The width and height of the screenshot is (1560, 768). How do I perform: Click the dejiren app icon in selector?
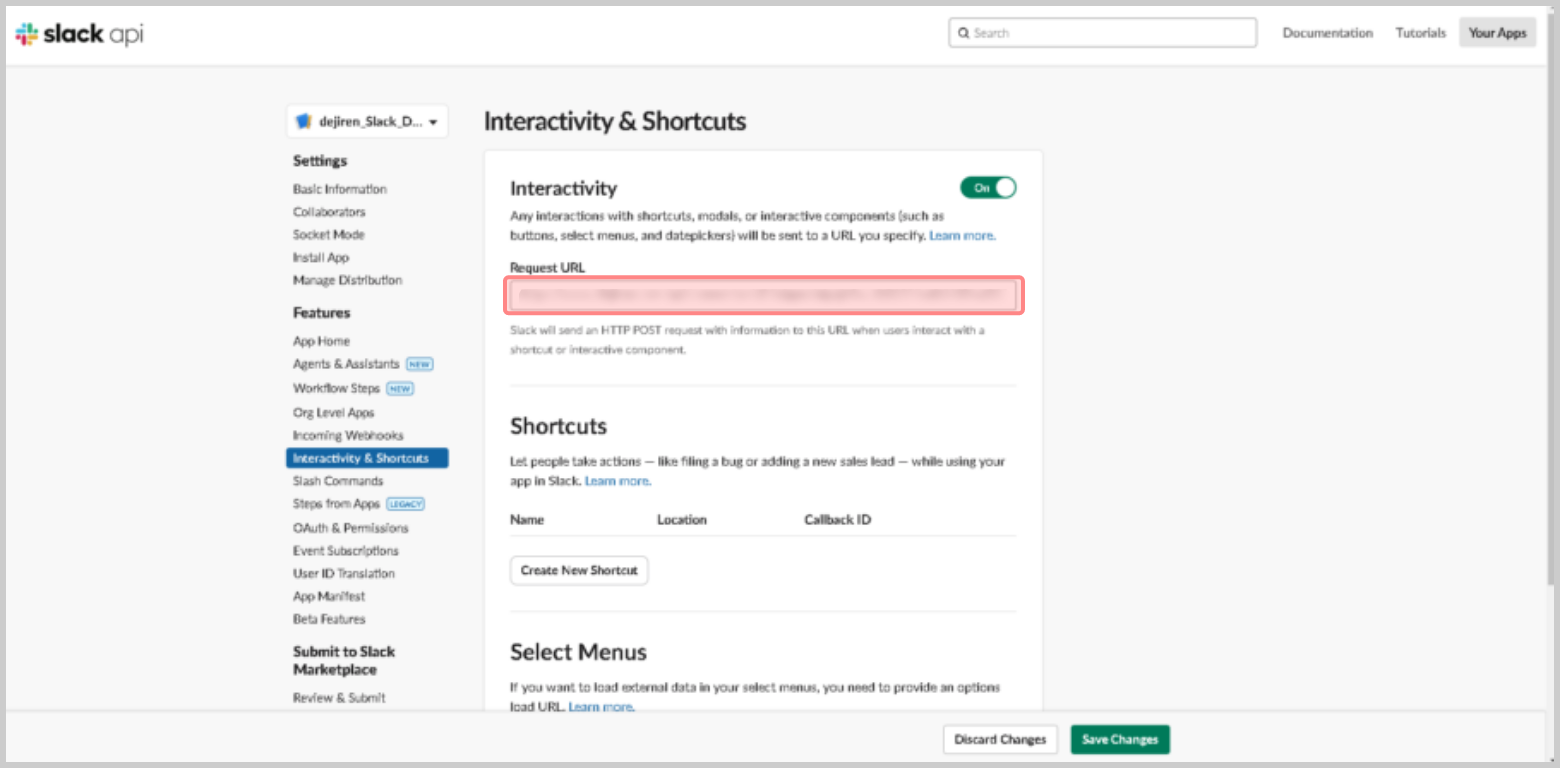(304, 122)
